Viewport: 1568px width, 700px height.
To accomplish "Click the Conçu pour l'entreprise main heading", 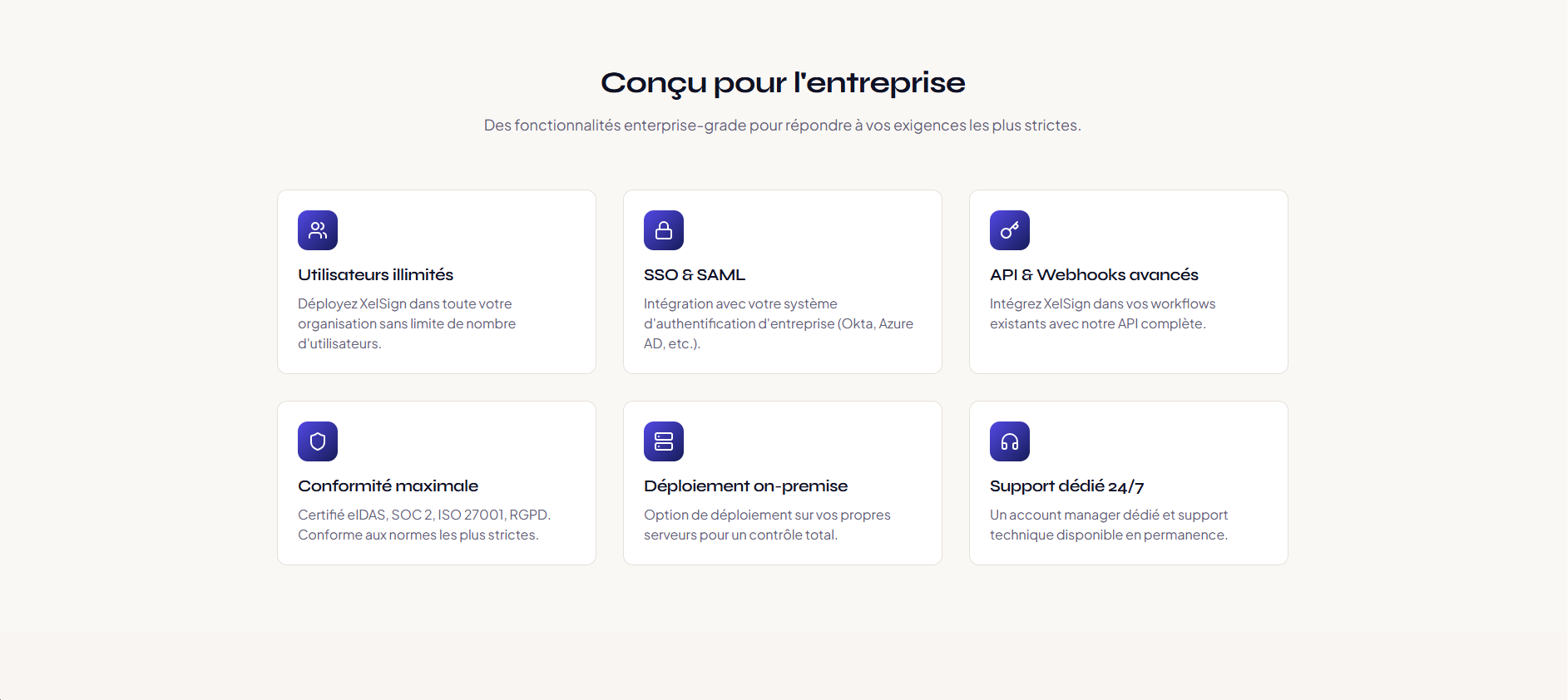I will coord(783,83).
